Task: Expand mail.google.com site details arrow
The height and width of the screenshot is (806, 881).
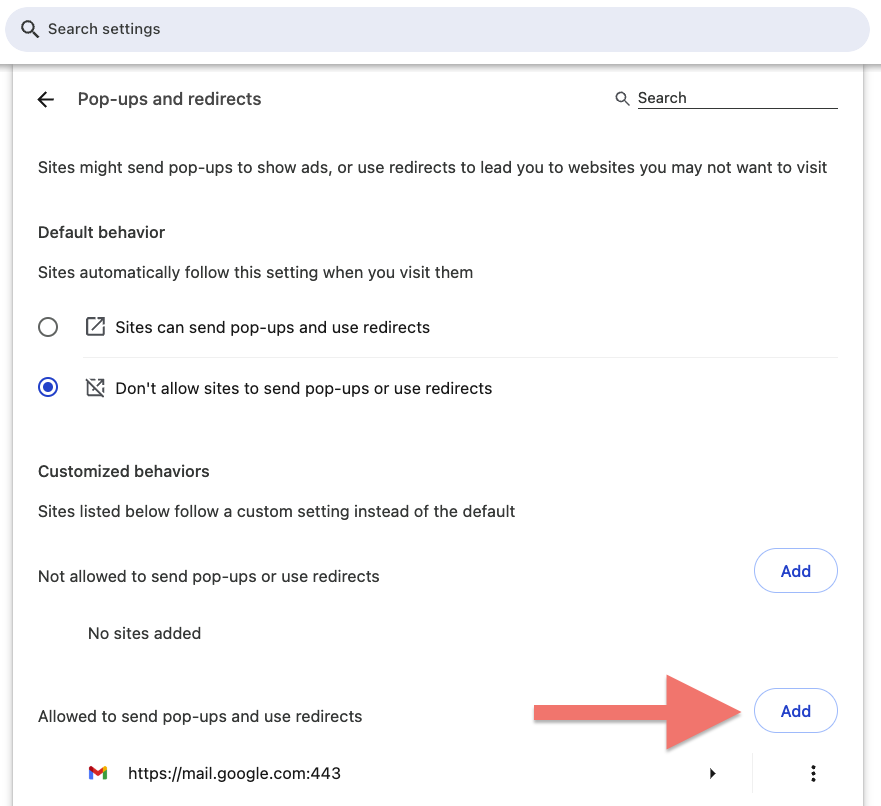Action: tap(712, 773)
